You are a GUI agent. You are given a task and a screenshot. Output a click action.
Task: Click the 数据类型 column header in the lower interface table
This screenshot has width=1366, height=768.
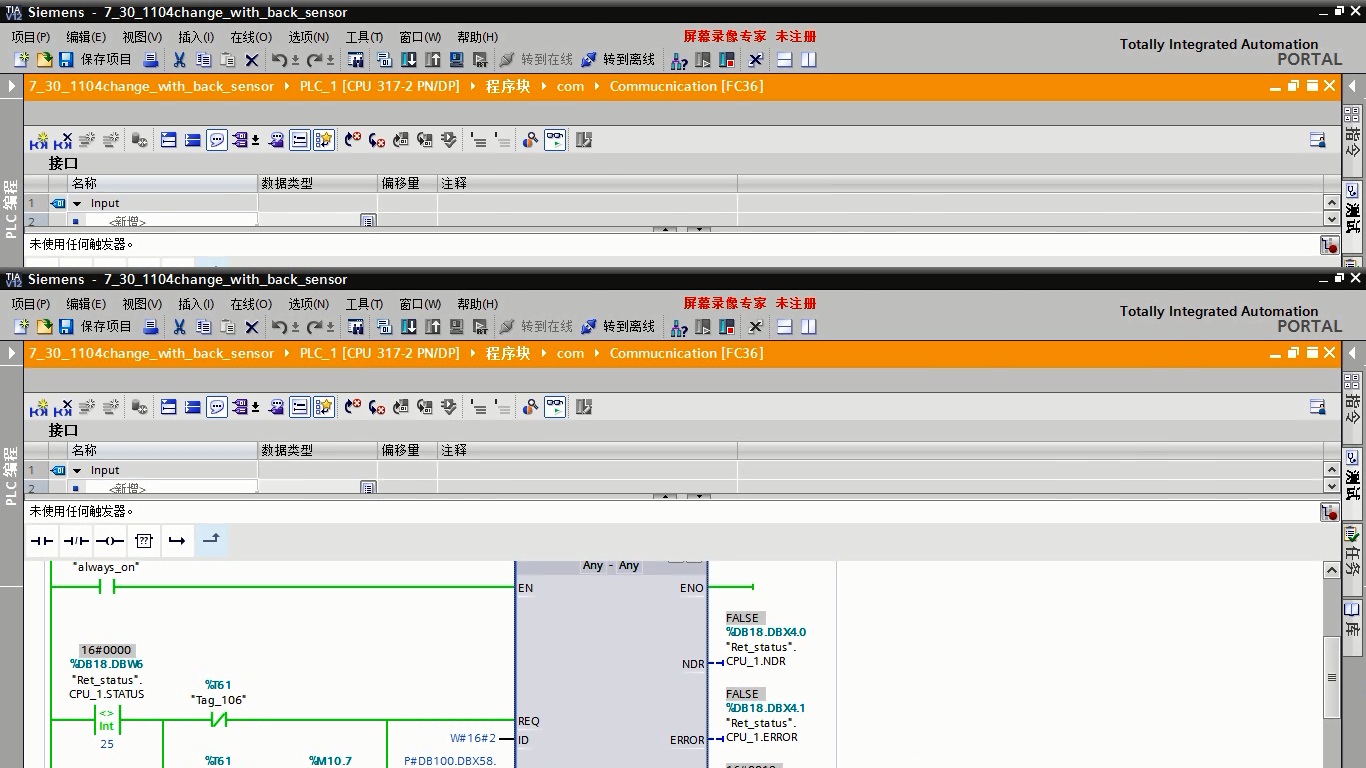coord(317,450)
